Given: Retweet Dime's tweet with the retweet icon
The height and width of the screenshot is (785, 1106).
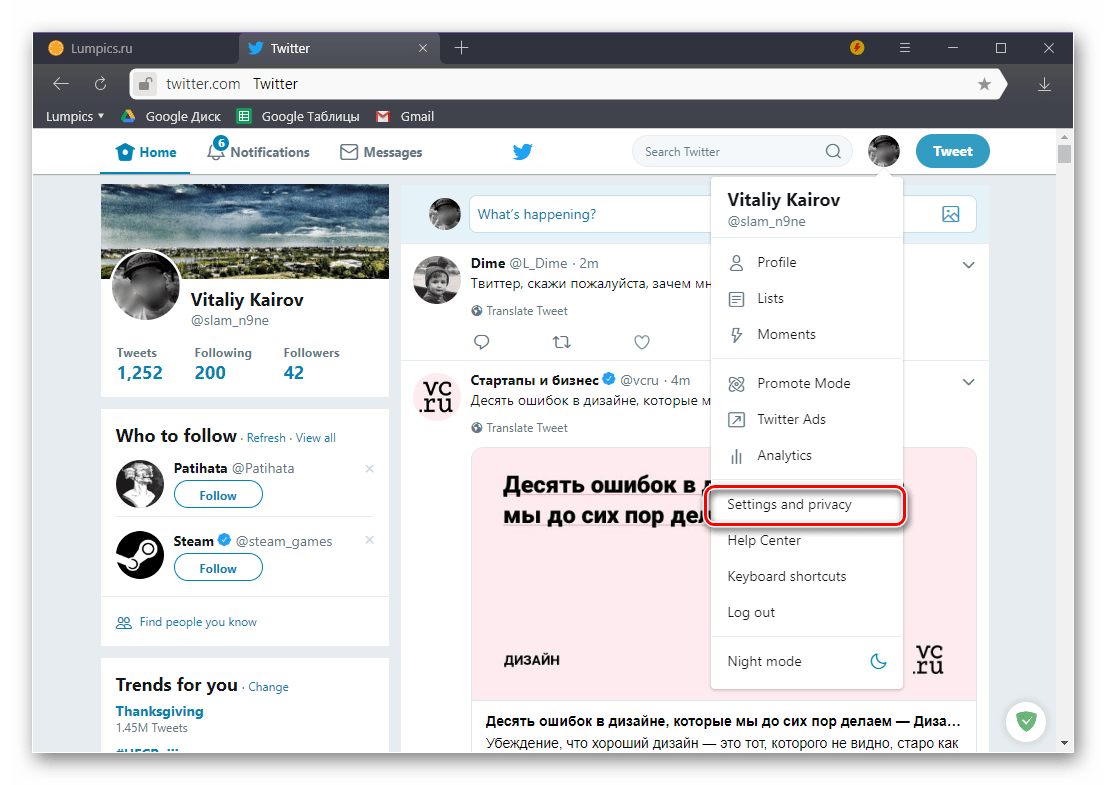Looking at the screenshot, I should coord(561,342).
